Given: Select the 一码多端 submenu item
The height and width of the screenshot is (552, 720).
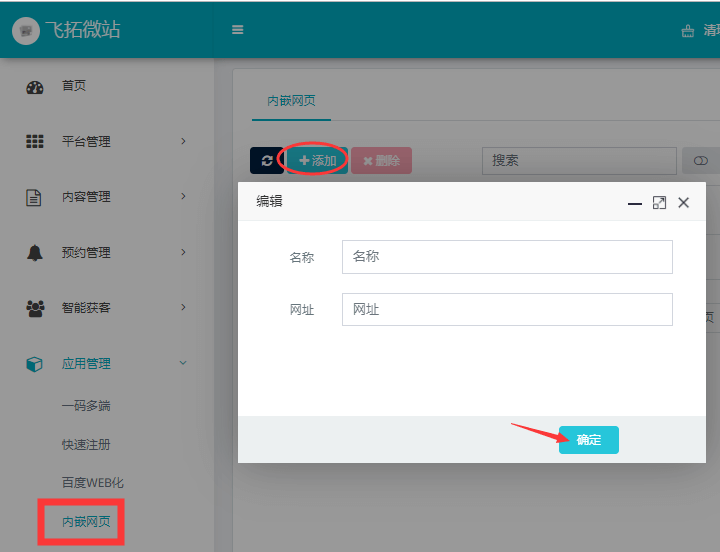Looking at the screenshot, I should click(86, 406).
